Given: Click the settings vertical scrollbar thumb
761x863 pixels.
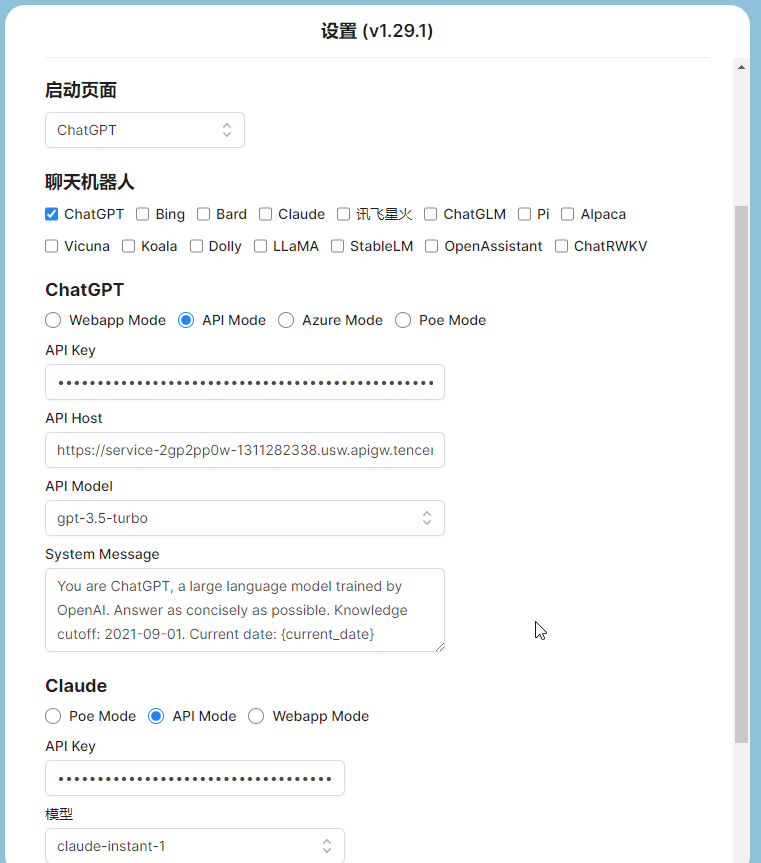Looking at the screenshot, I should pyautogui.click(x=741, y=474).
